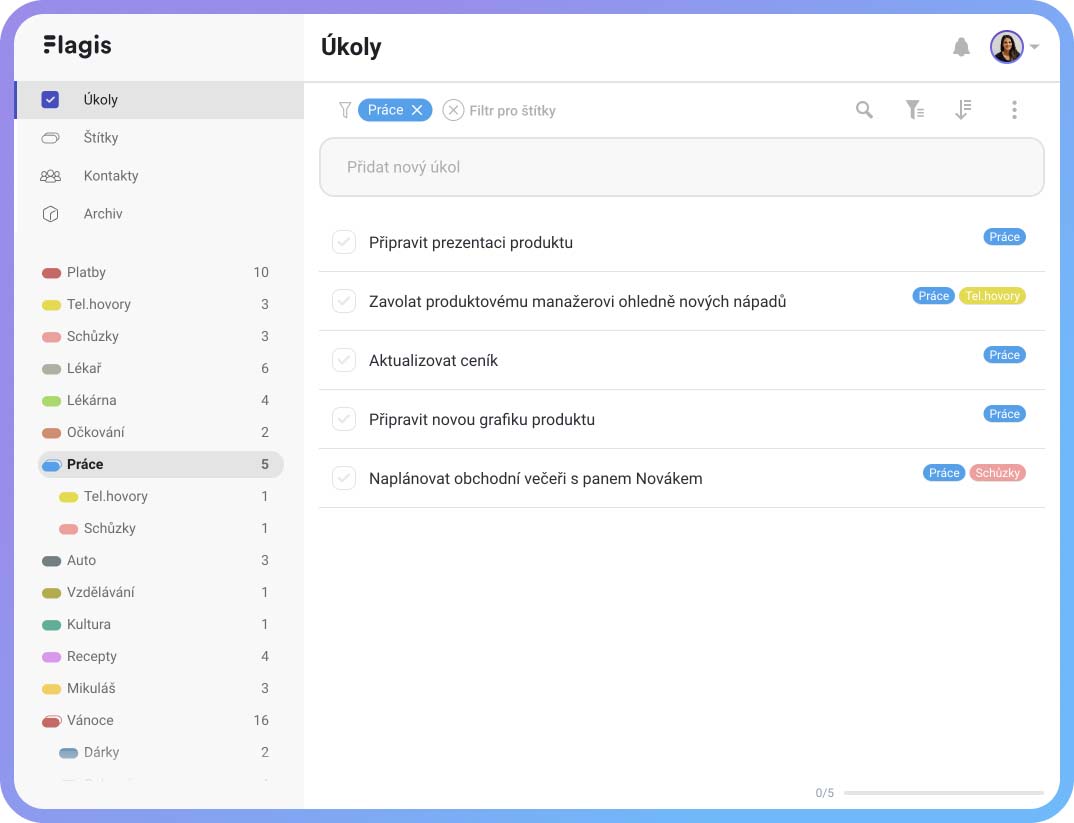Screen dimensions: 1074x823
Task: Focus the Přidat nový úkol input field
Action: pos(682,167)
